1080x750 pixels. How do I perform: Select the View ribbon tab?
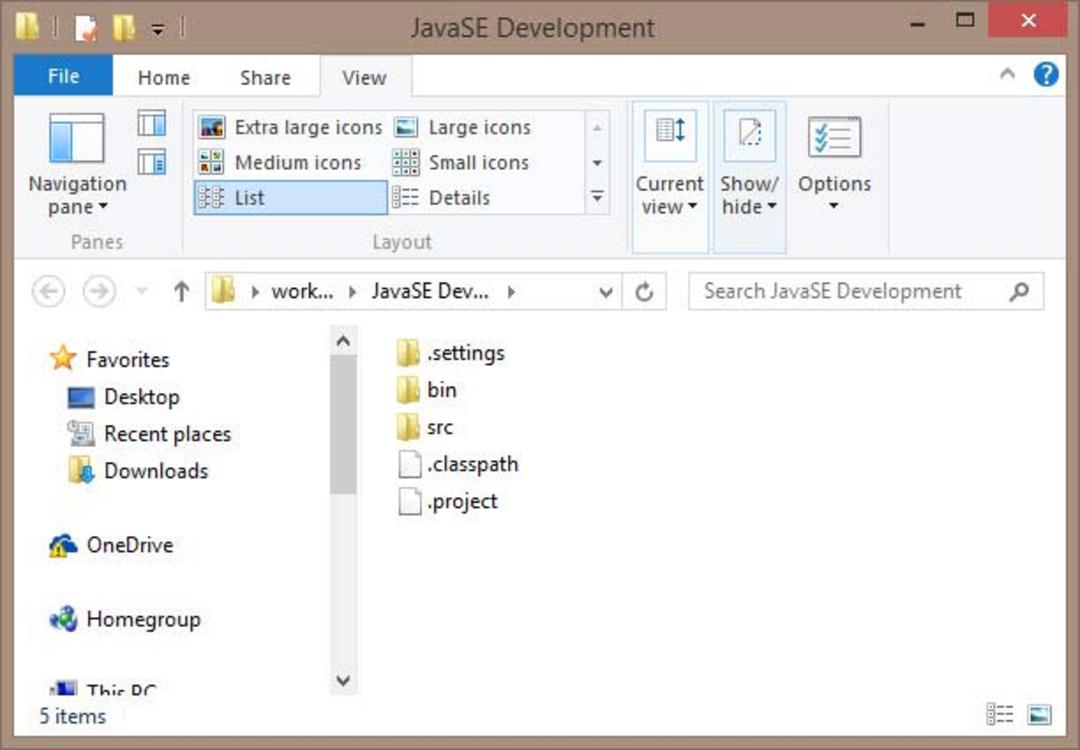click(x=364, y=78)
